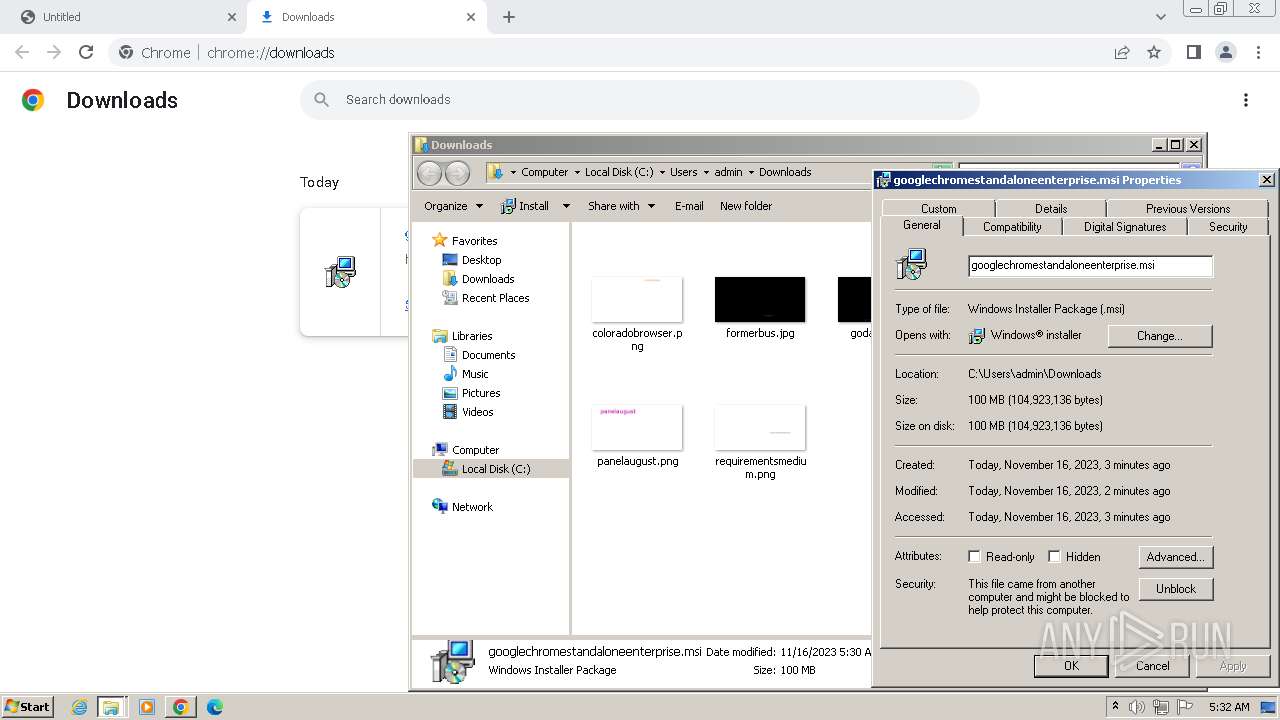
Task: Toggle Chrome side panel icon
Action: click(1193, 52)
